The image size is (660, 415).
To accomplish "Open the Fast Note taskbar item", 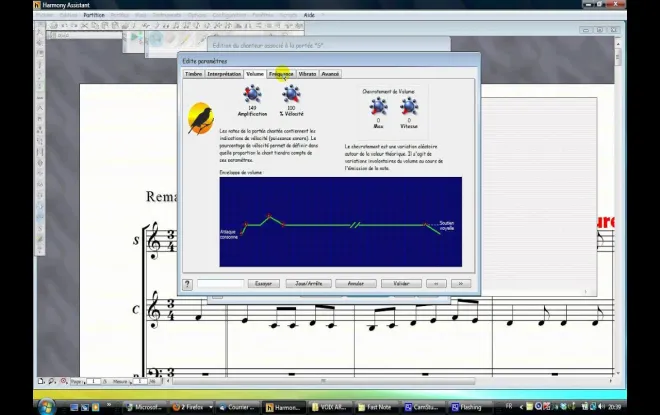I will 375,407.
